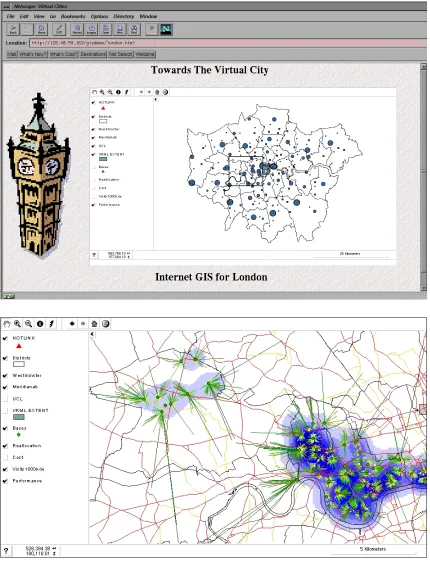This screenshot has height=563, width=430.
Task: Uncheck VRML EXTENT layer in Netscape map
Action: (x=94, y=155)
